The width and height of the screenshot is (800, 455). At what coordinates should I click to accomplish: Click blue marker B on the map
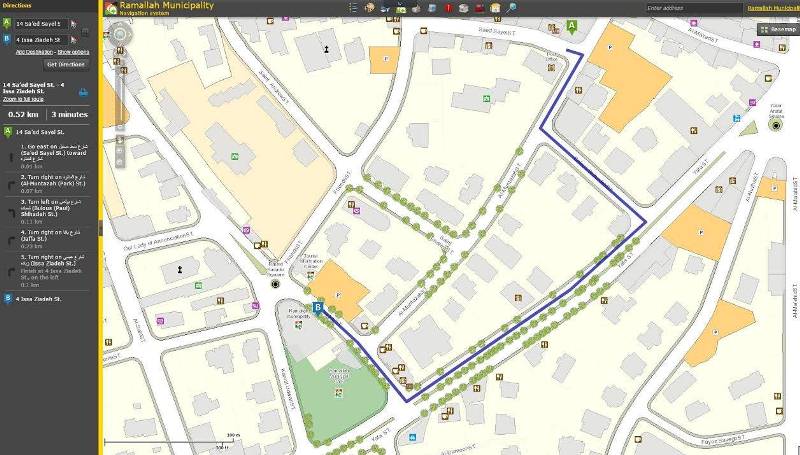(318, 308)
